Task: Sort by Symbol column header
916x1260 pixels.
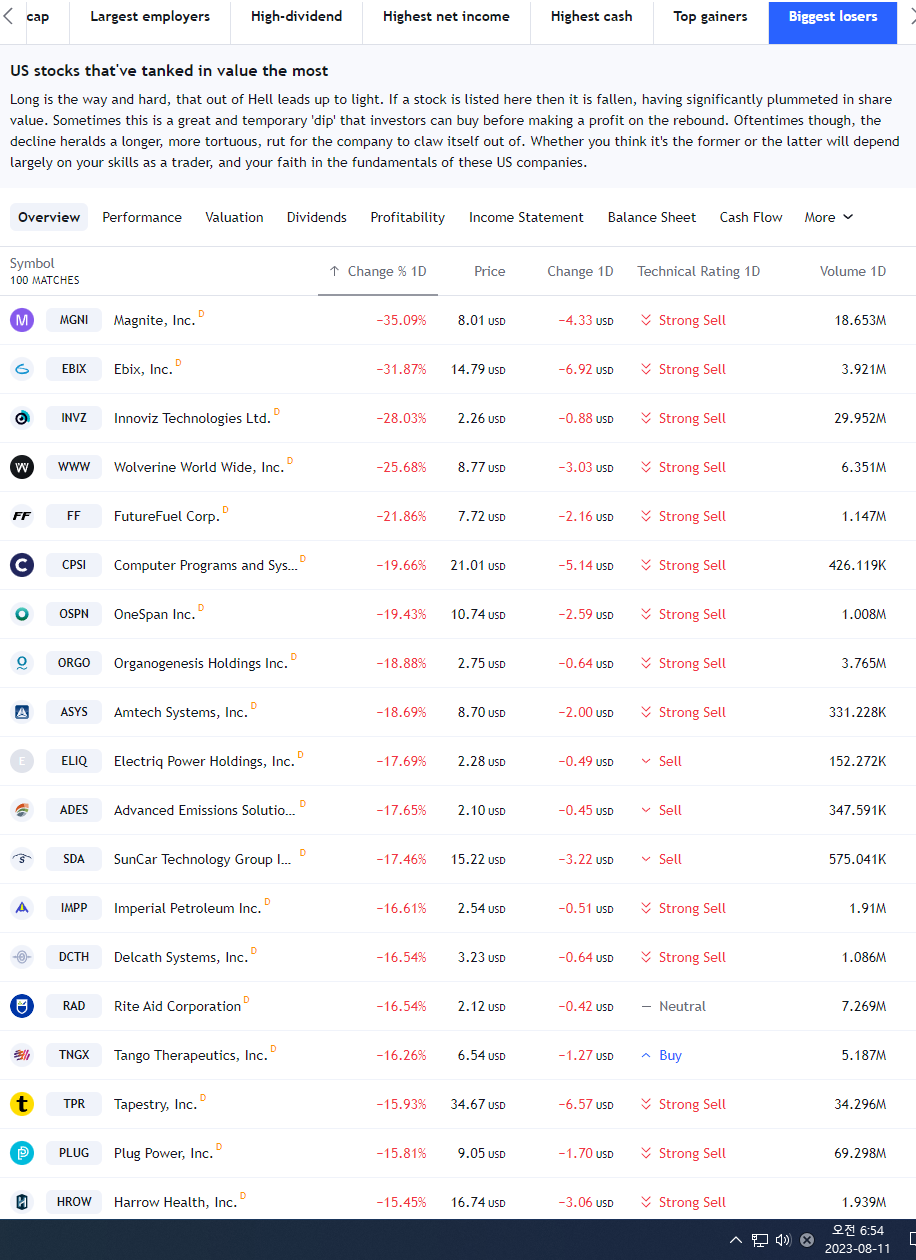Action: point(32,263)
